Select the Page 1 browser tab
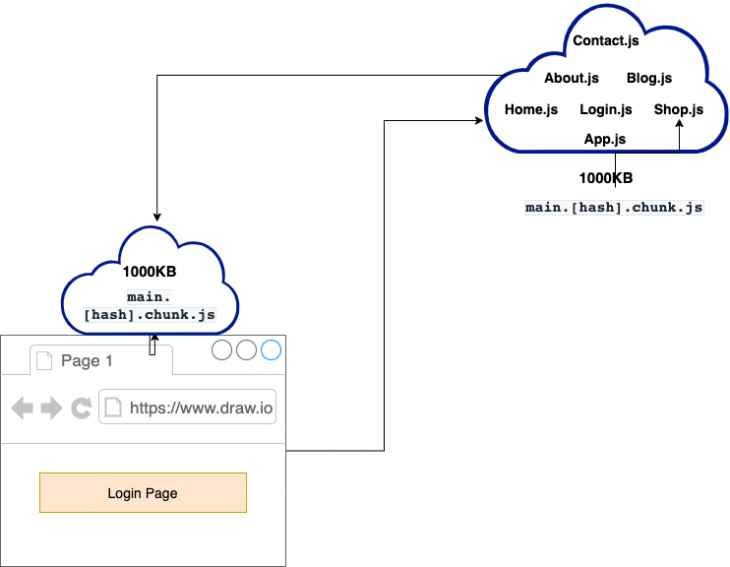Image resolution: width=730 pixels, height=567 pixels. pos(101,360)
